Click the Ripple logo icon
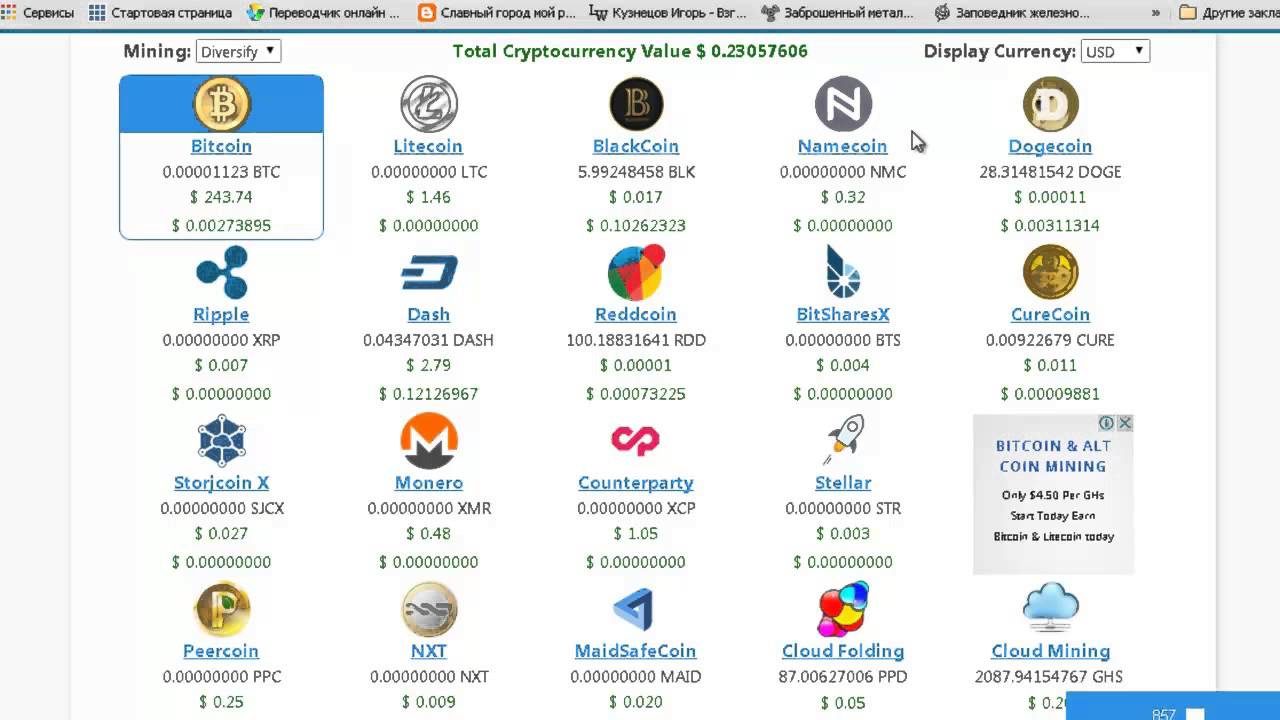 coord(221,272)
